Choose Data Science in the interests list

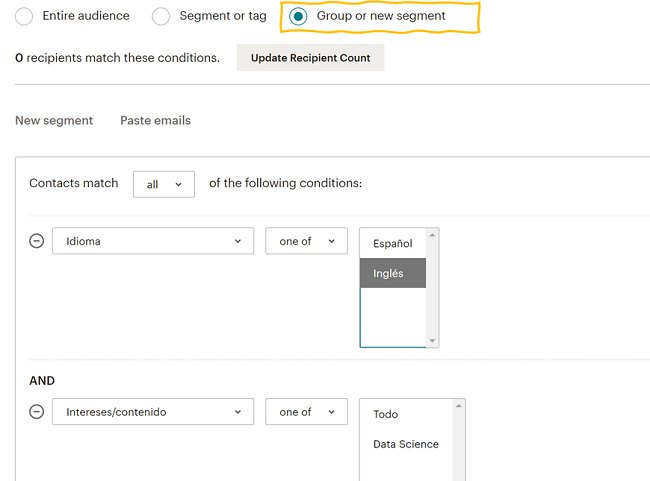coord(406,444)
